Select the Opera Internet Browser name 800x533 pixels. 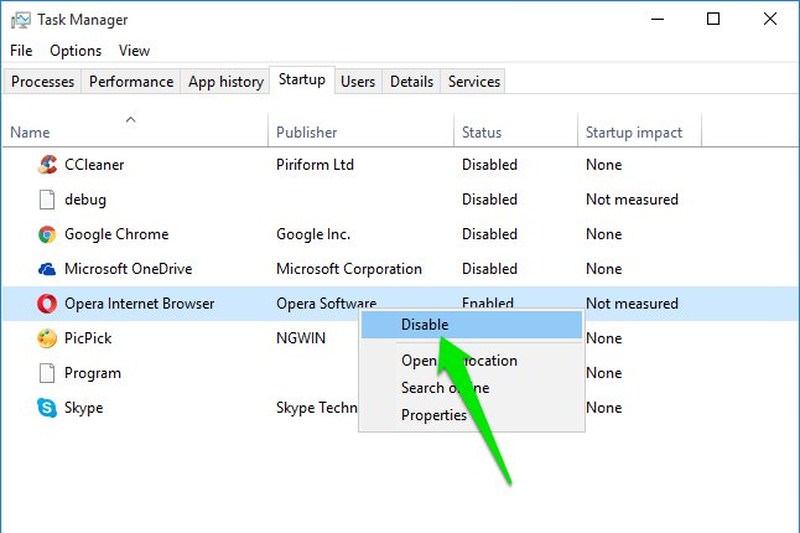tap(139, 303)
